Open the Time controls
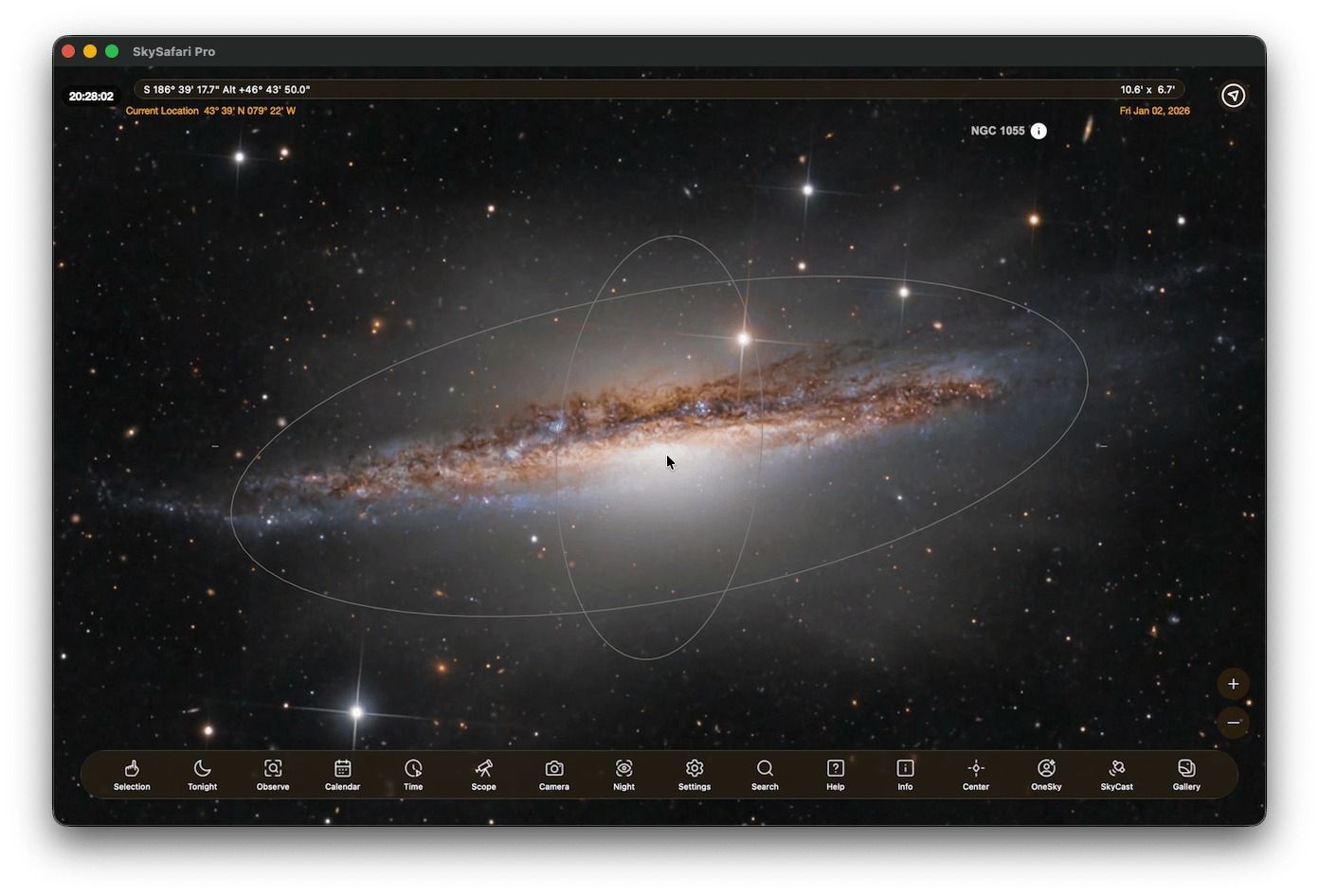Viewport: 1319px width, 896px height. tap(413, 774)
